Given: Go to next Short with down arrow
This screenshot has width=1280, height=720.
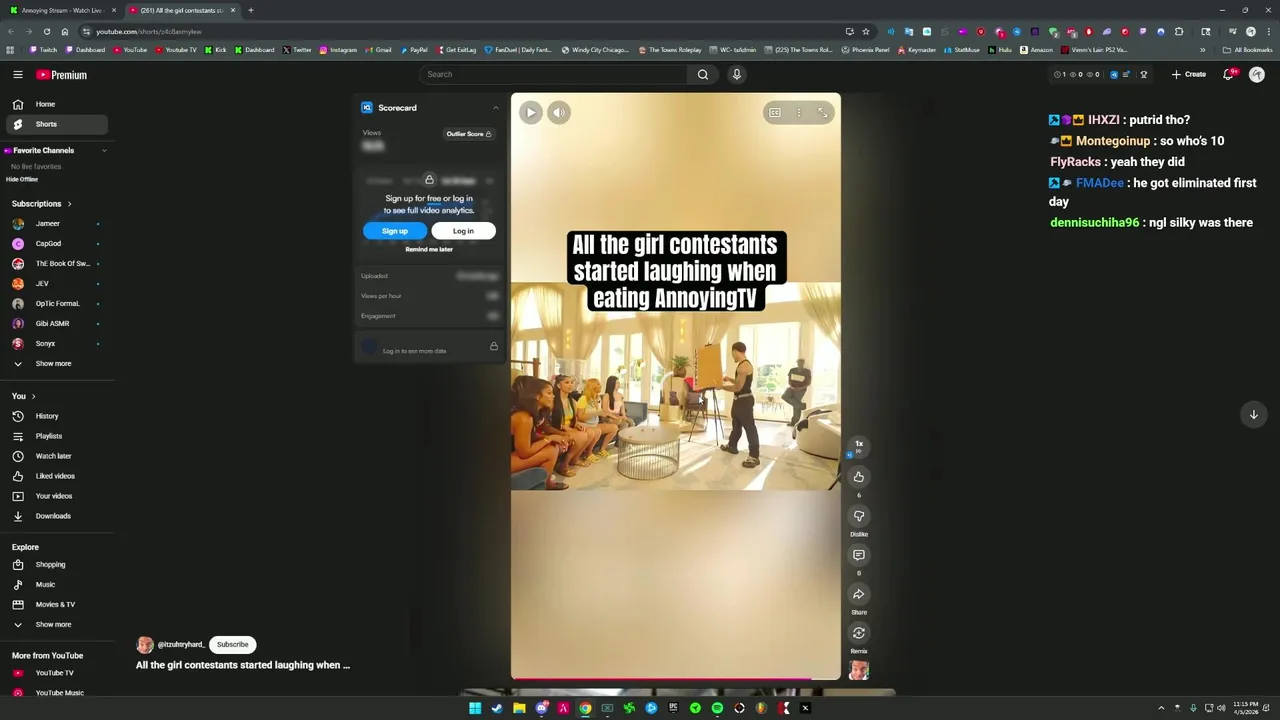Looking at the screenshot, I should click(x=1253, y=414).
